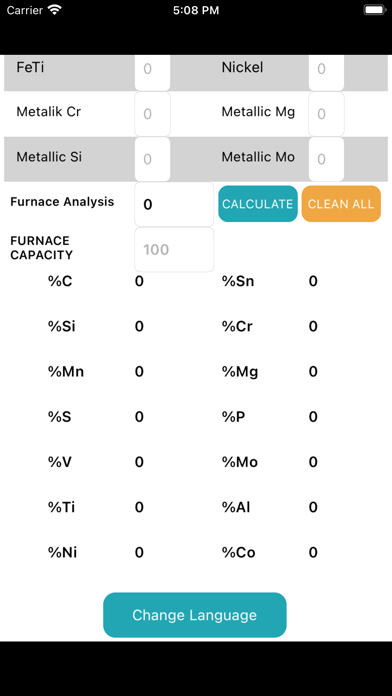
Task: Tap the %Sn result value
Action: (313, 281)
